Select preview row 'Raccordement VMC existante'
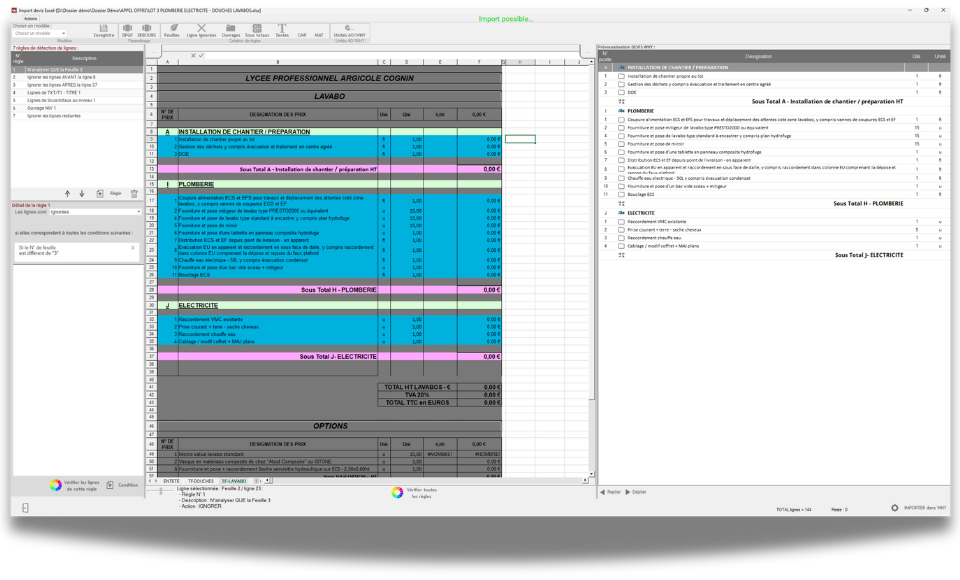 point(774,222)
